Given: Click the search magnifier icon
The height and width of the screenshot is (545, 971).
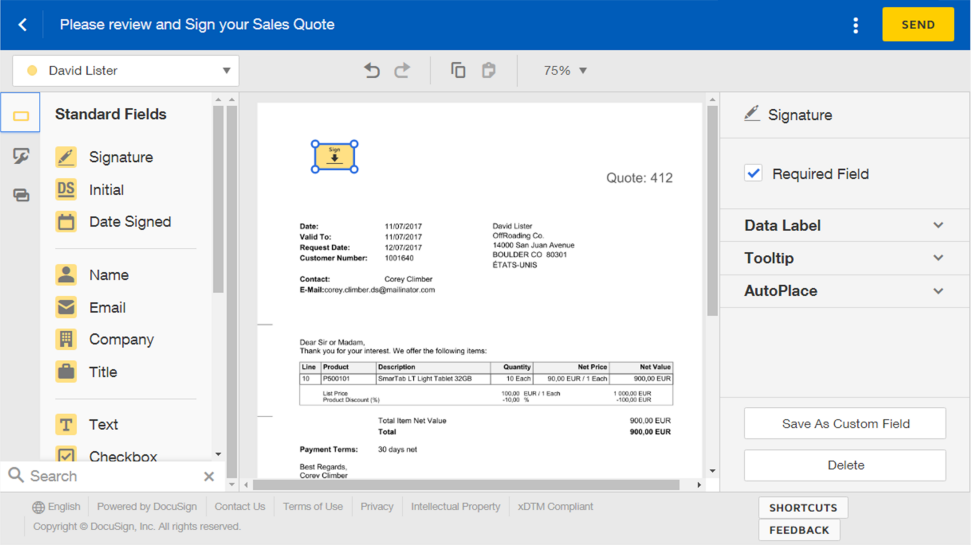Looking at the screenshot, I should [15, 476].
